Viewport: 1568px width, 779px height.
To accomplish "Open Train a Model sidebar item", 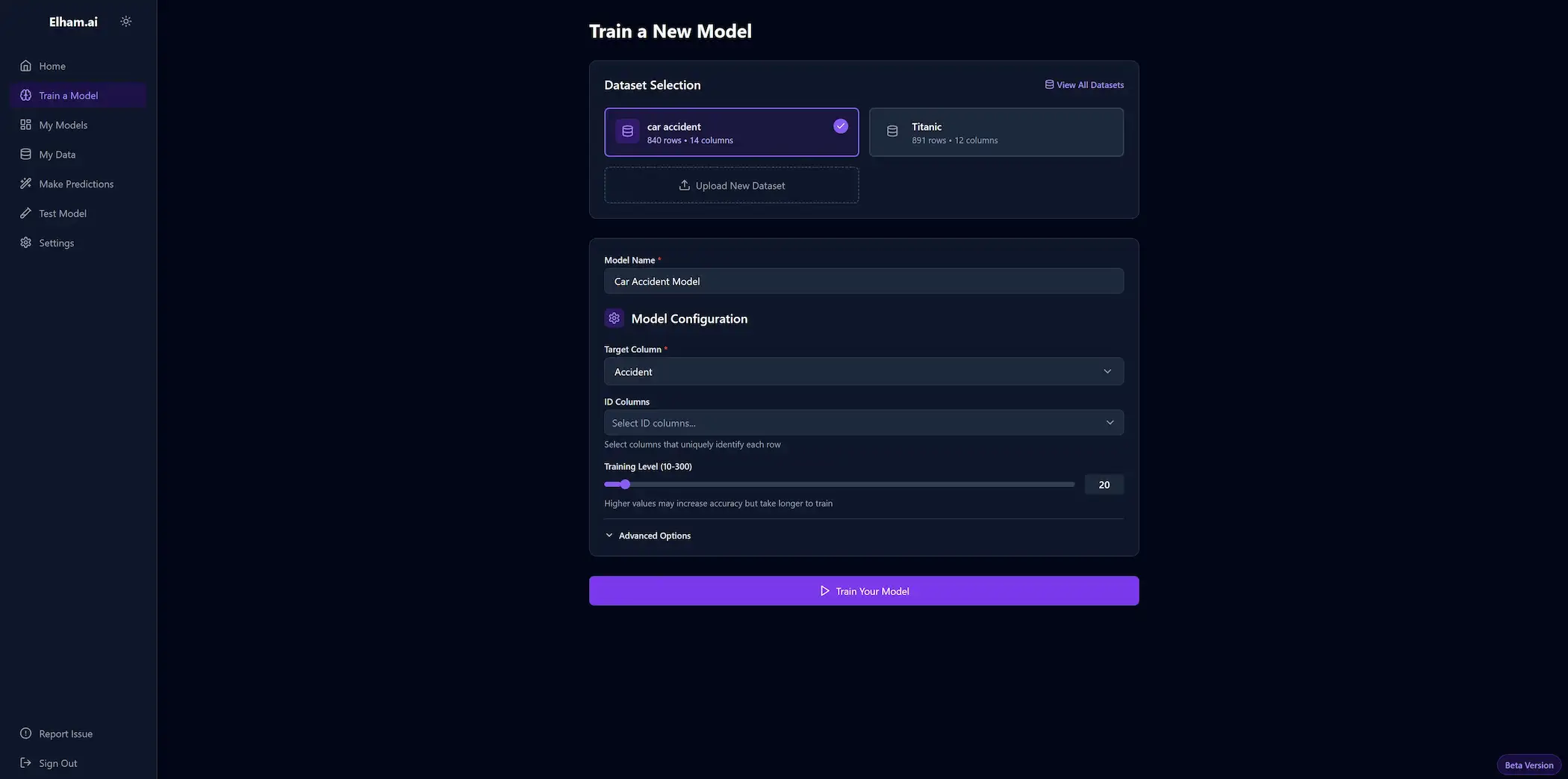I will 69,96.
